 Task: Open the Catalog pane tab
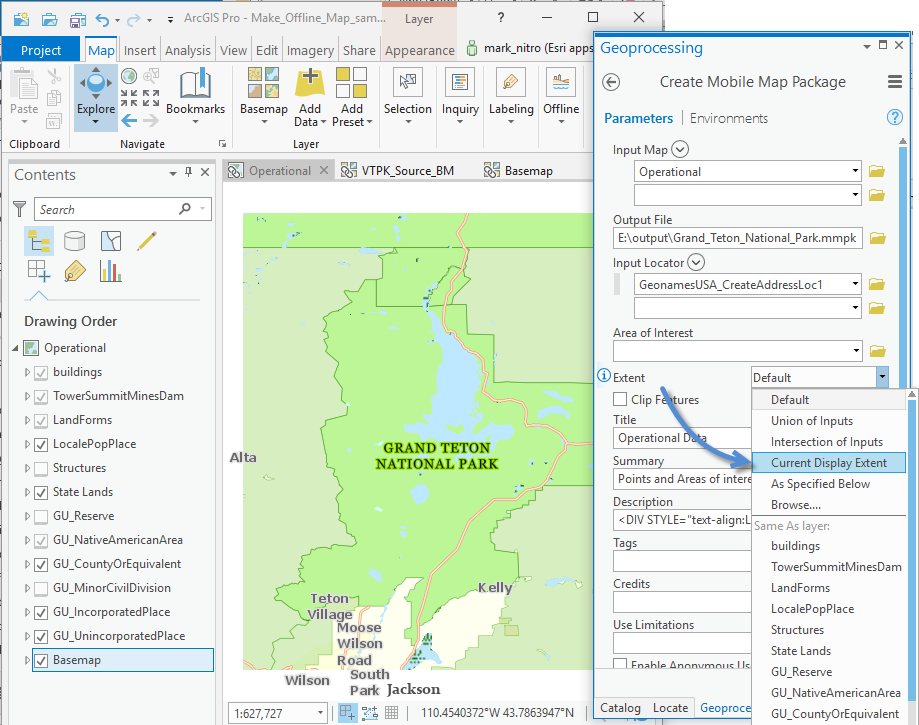coord(620,707)
